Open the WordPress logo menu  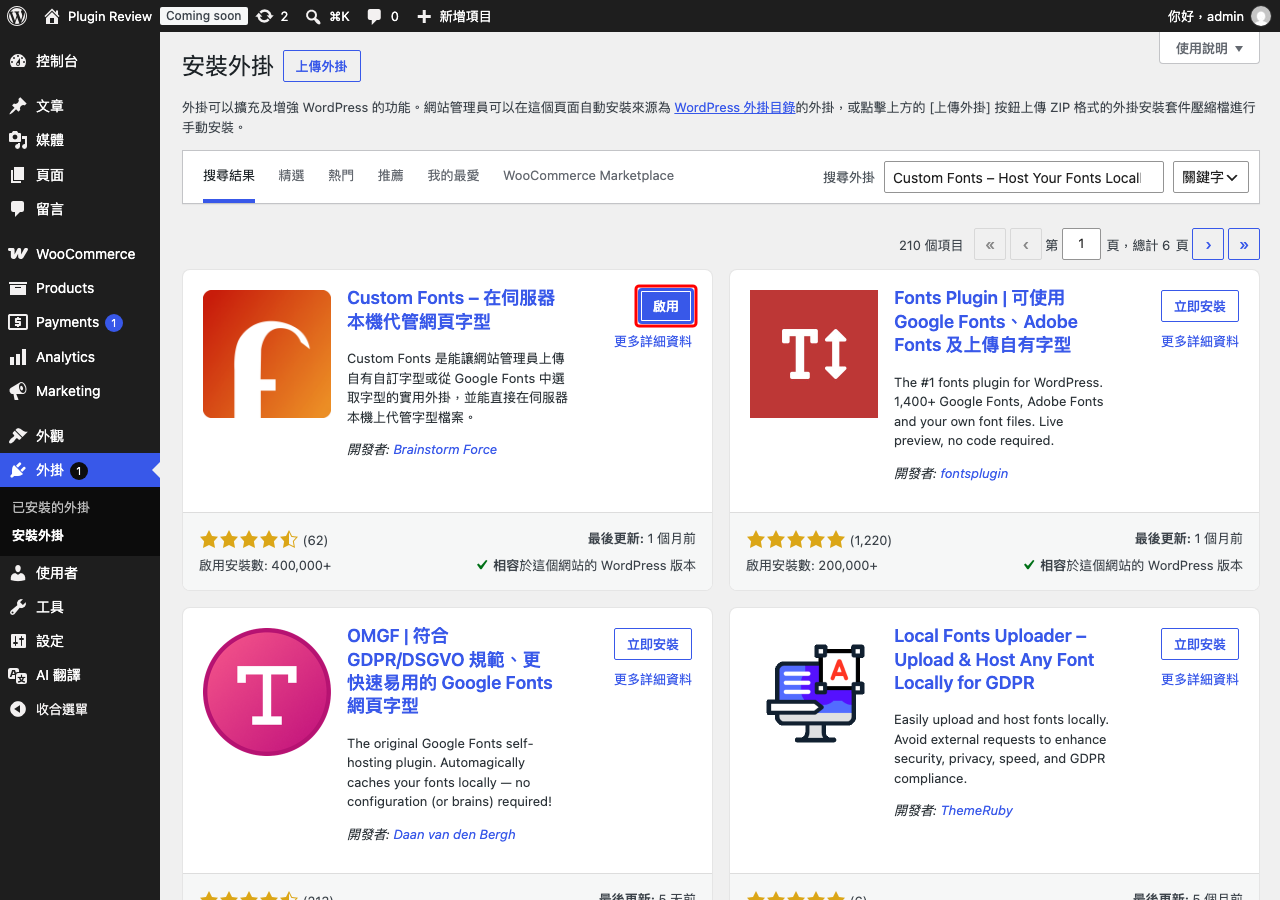17,16
